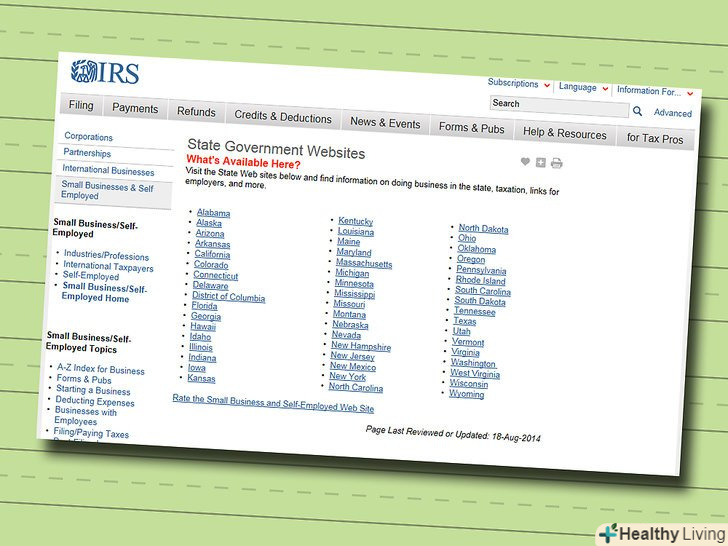
Task: Open the District of Columbia link
Action: point(228,297)
